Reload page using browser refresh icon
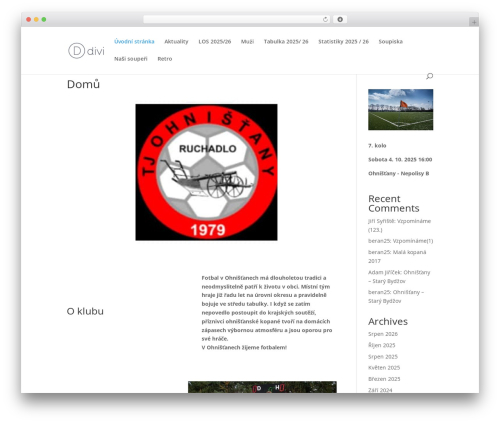The width and height of the screenshot is (500, 423). 325,19
